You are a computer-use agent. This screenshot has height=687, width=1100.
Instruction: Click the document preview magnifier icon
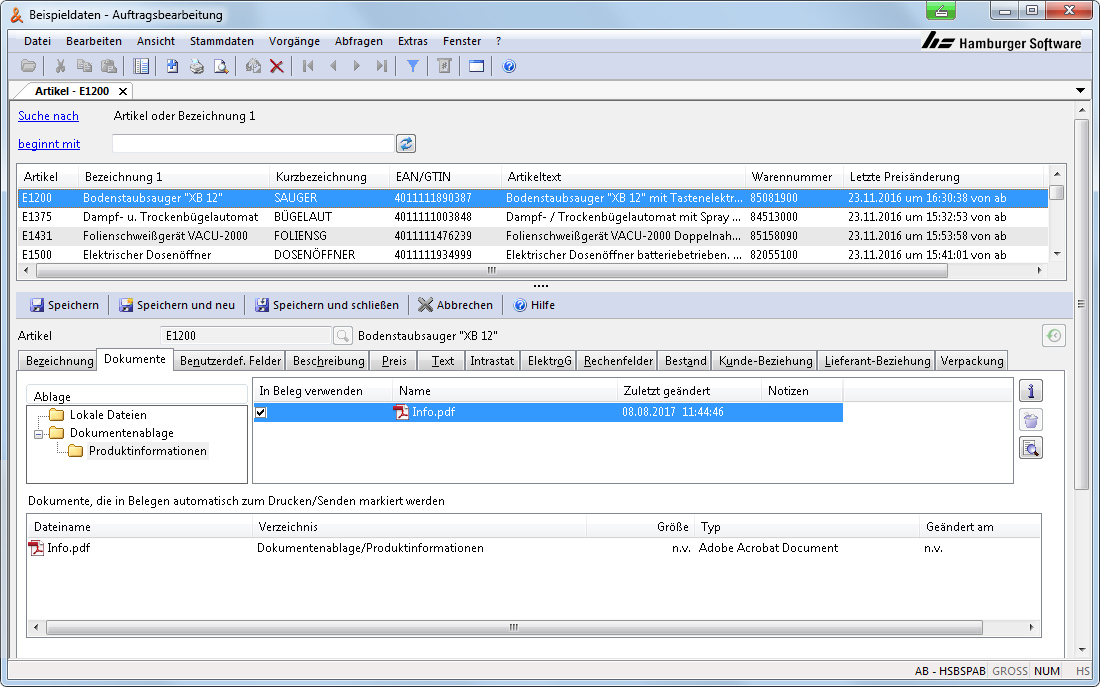coord(1031,448)
